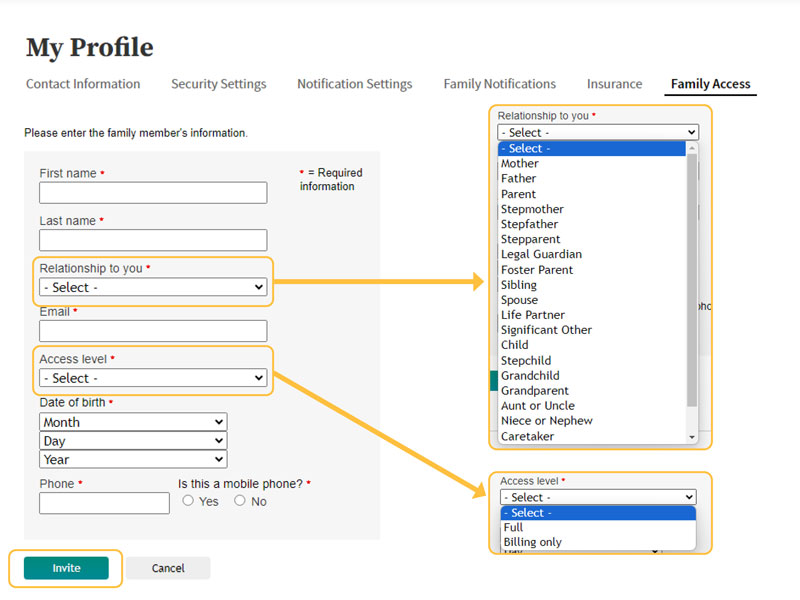This screenshot has width=800, height=600.
Task: Open the Insurance tab
Action: pos(614,84)
